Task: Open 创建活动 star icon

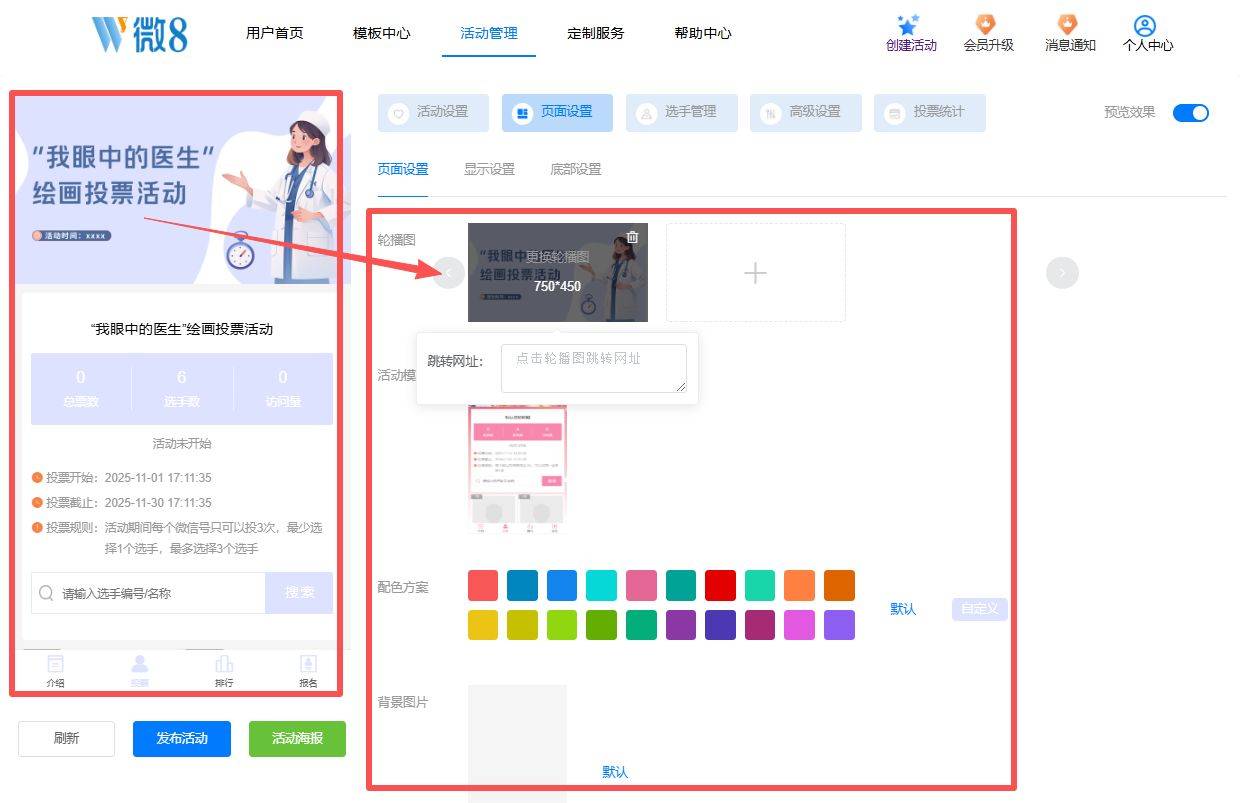Action: tap(908, 25)
